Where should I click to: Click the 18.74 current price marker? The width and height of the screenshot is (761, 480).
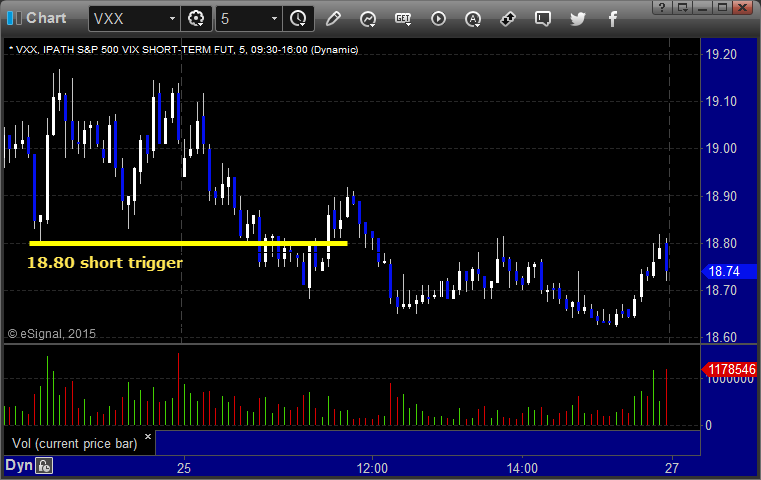click(x=729, y=271)
